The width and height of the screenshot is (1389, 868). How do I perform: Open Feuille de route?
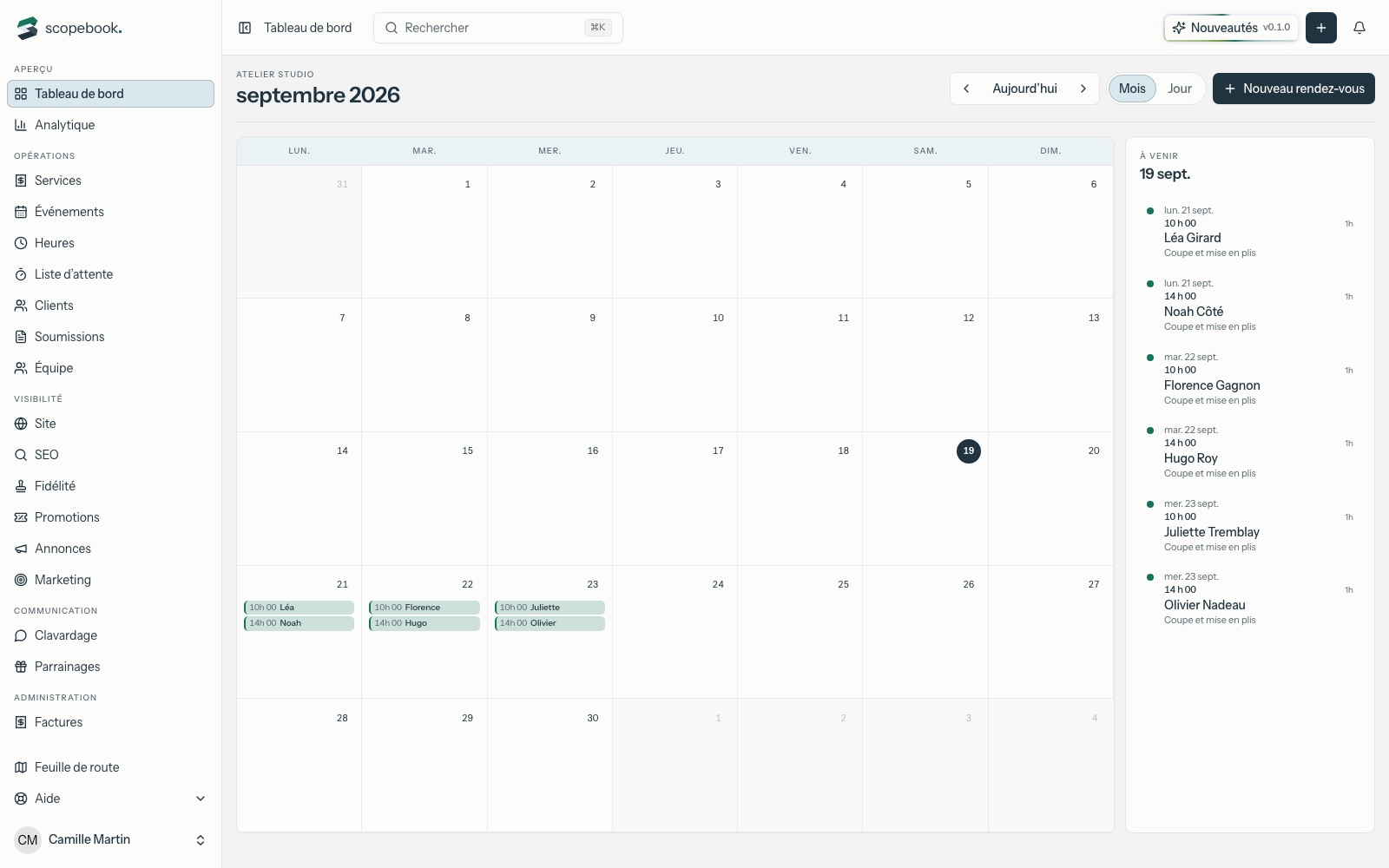click(x=110, y=767)
